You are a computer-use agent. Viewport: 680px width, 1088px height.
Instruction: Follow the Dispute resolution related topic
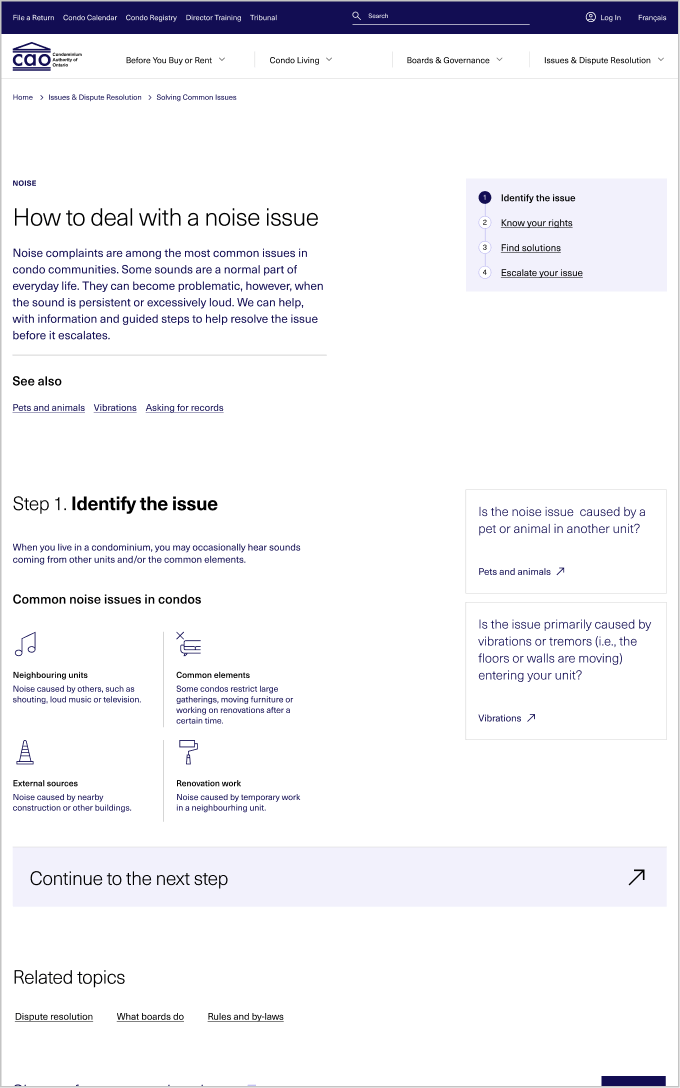54,1017
